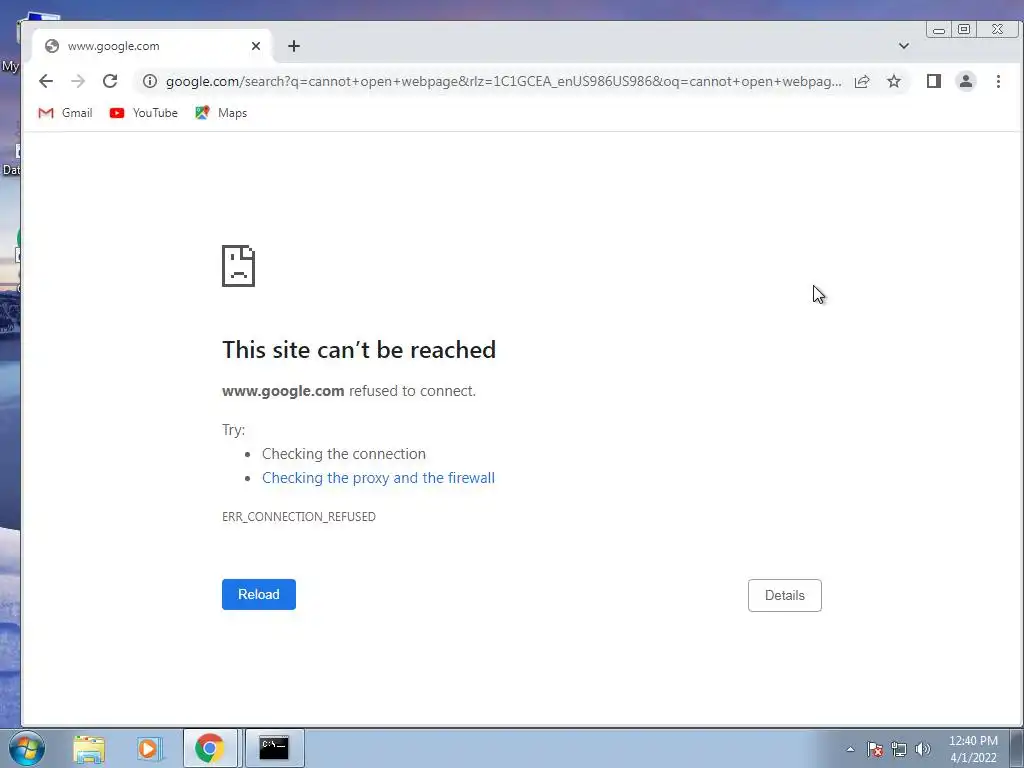This screenshot has height=768, width=1024.
Task: Open 'Checking the proxy and the firewall' link
Action: pos(378,477)
